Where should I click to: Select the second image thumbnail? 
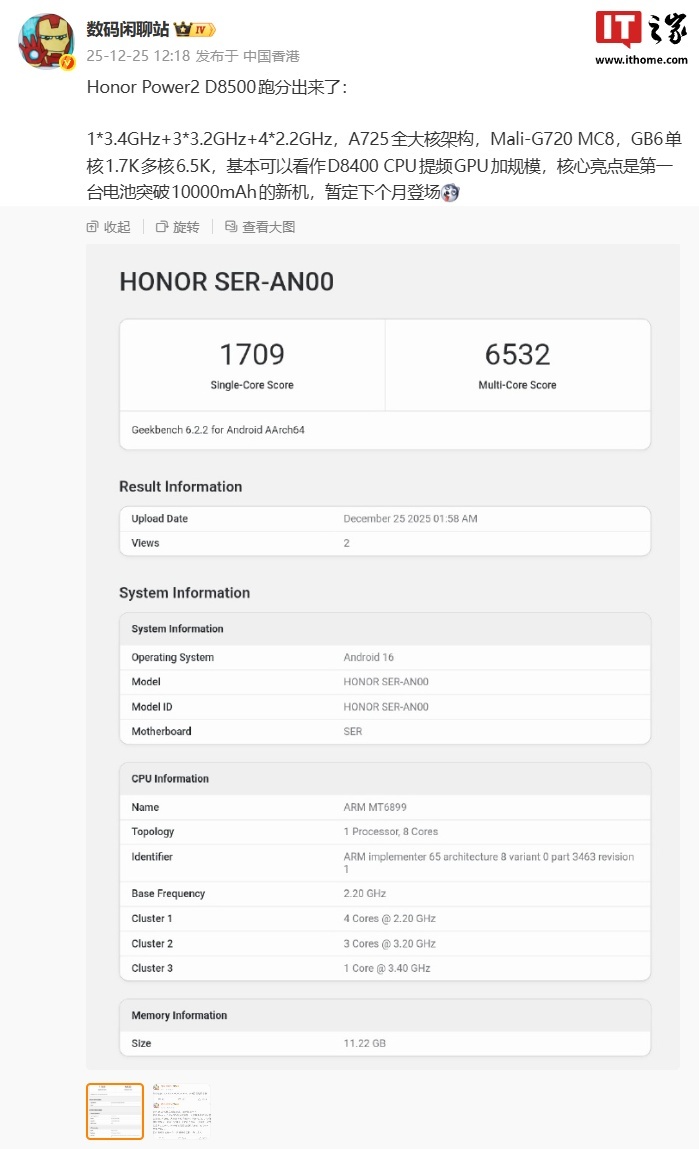181,1111
